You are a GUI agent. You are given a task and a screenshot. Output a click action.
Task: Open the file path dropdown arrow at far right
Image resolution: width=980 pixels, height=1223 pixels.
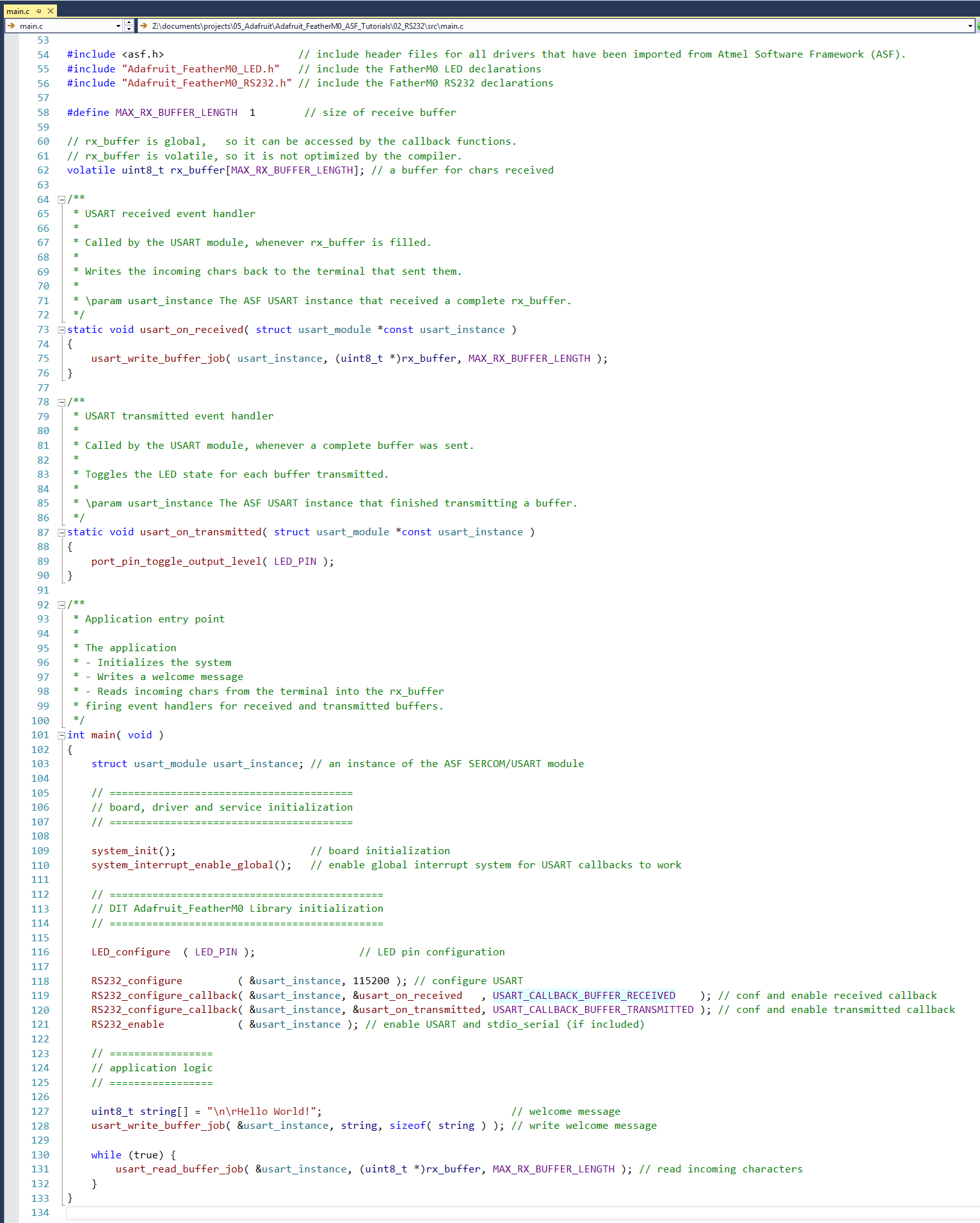(x=970, y=26)
